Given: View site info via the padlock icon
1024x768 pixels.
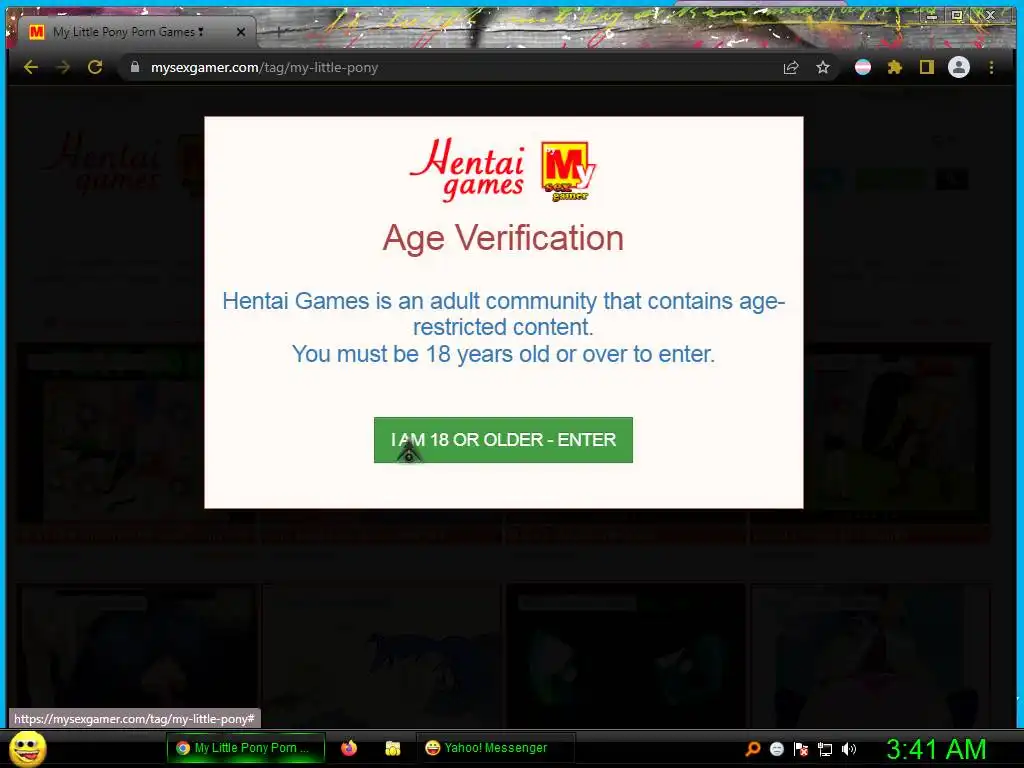Looking at the screenshot, I should 135,67.
